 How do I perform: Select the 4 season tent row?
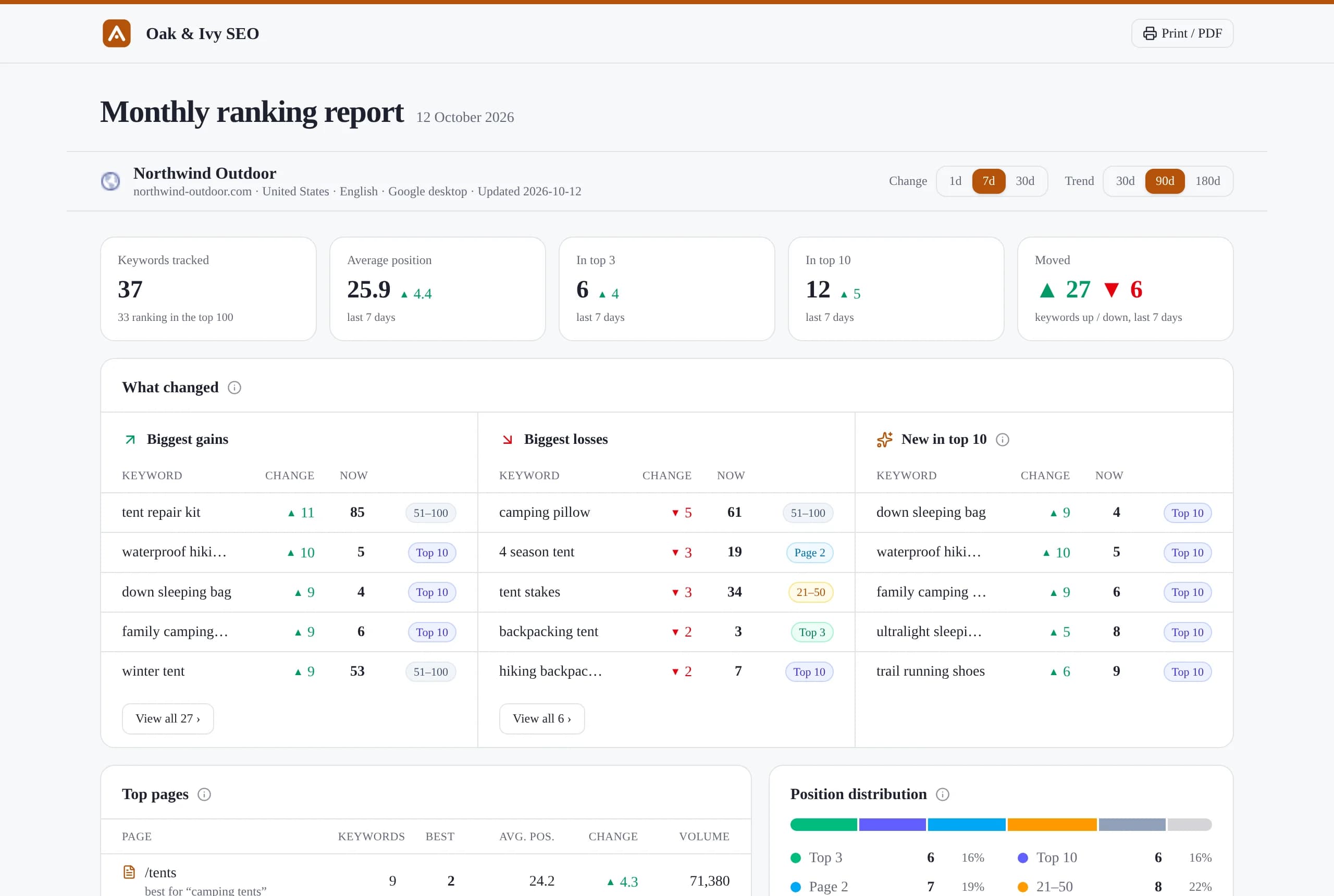point(666,553)
